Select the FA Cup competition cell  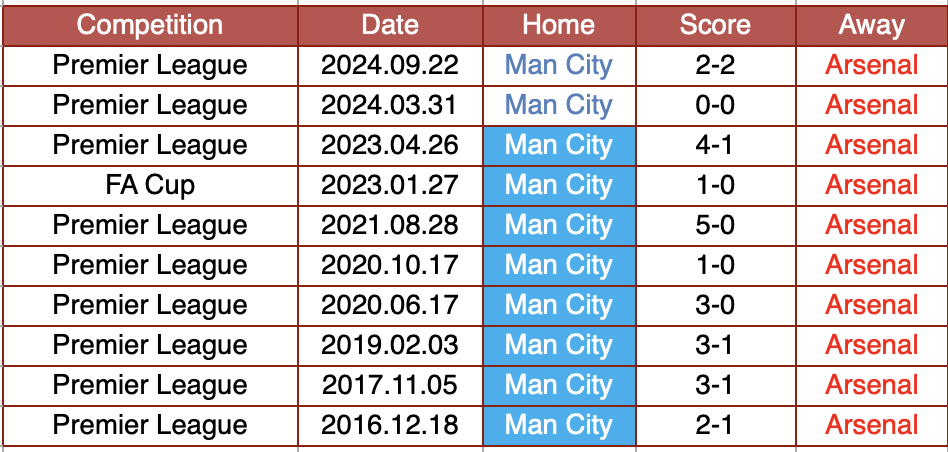point(150,185)
